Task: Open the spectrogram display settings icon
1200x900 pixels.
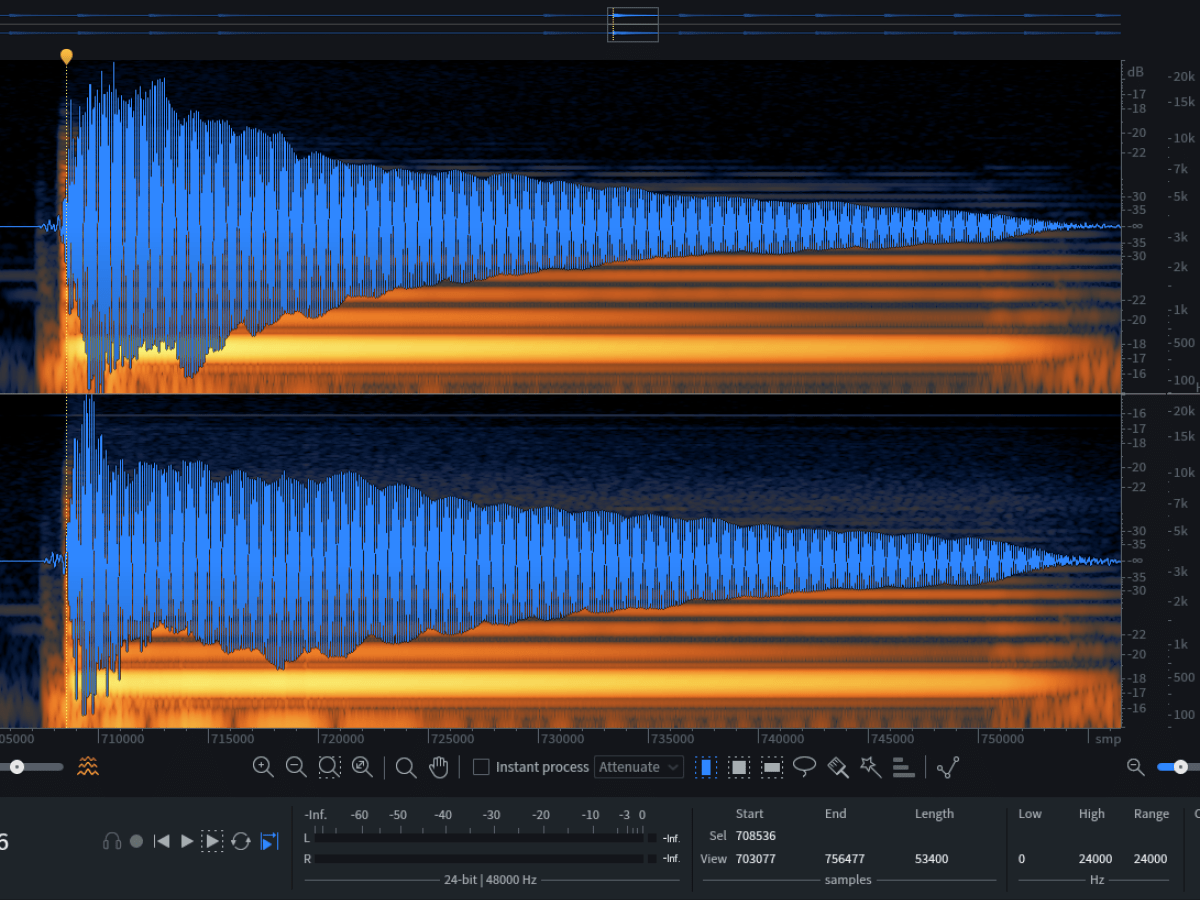Action: [88, 766]
